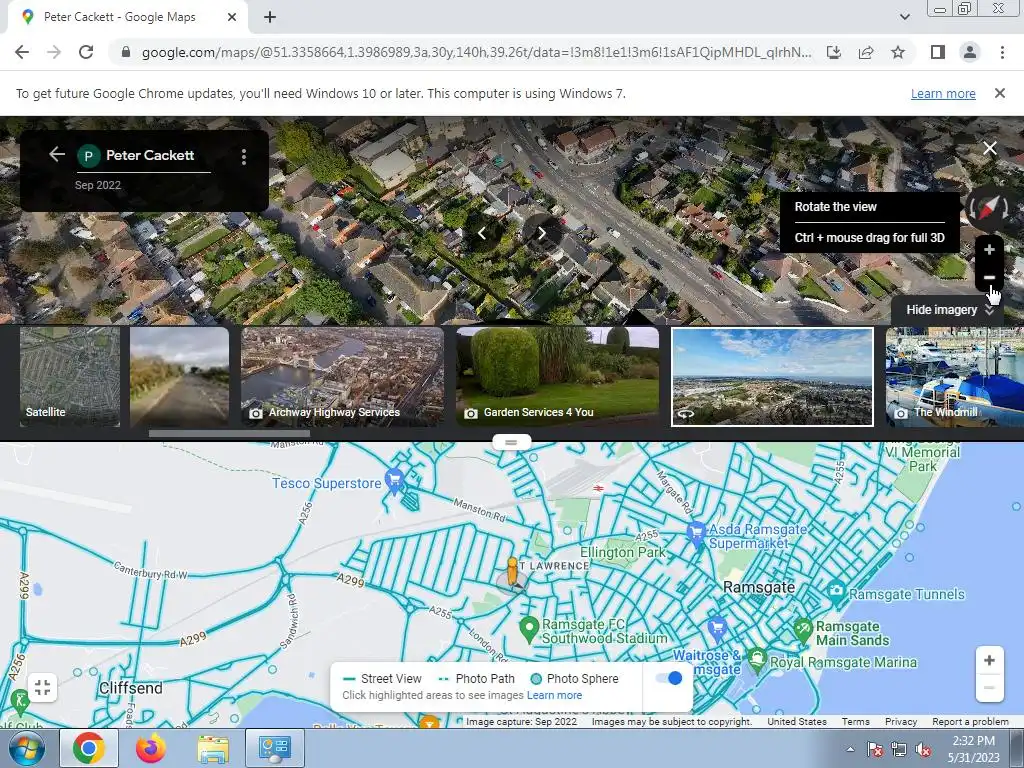Close the Street View imagery
1024x768 pixels.
click(x=990, y=148)
